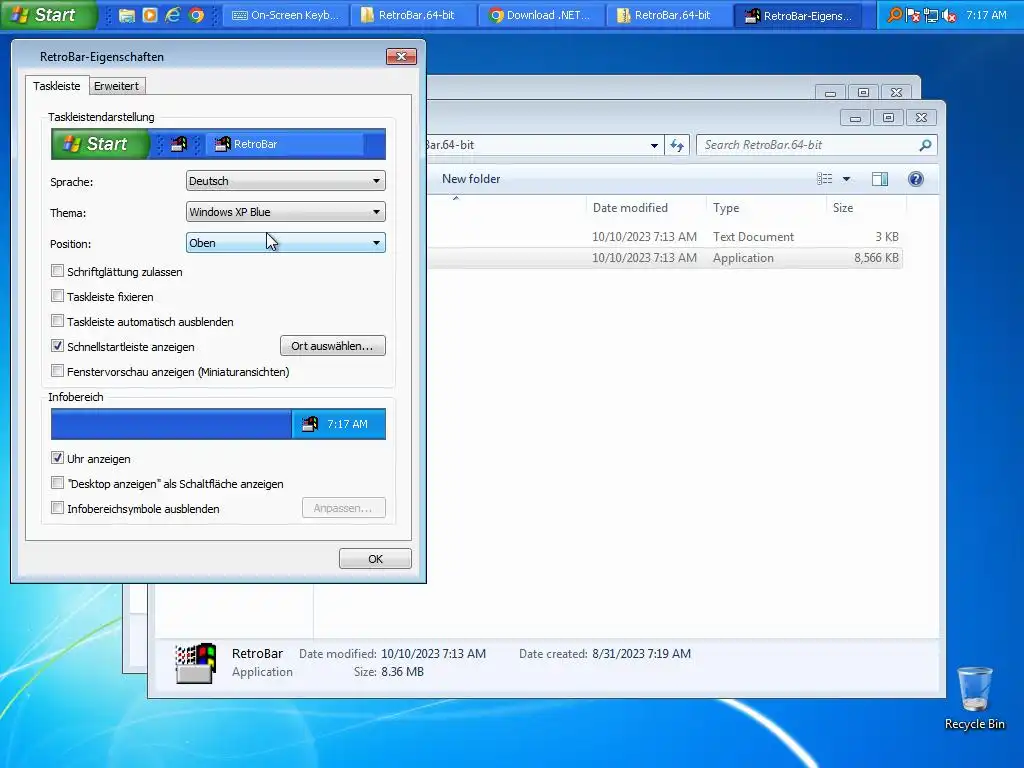Open Internet Explorer from quick launch
1024x768 pixels.
click(x=172, y=15)
